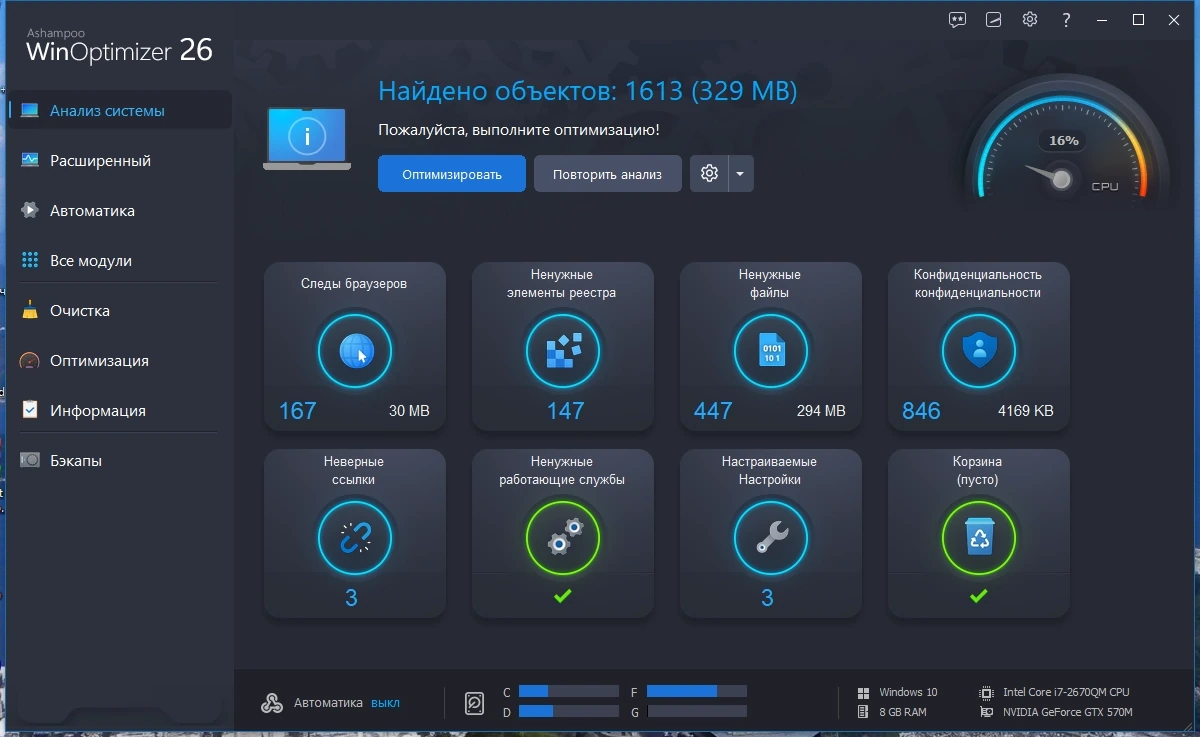Click the Настраиваемые Настройки wrench icon
Viewport: 1200px width, 737px height.
[771, 539]
